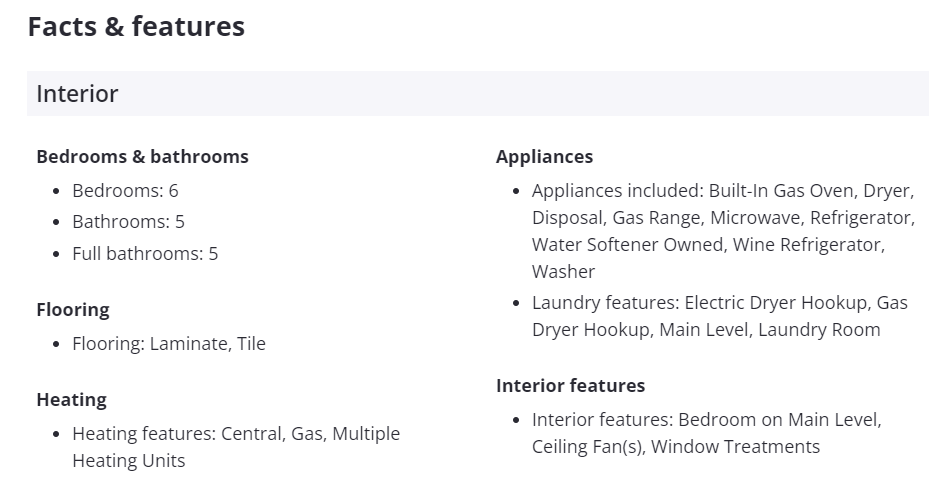Screen dimensions: 951x489
Task: Click the bold Flooring subheading
Action: [73, 310]
